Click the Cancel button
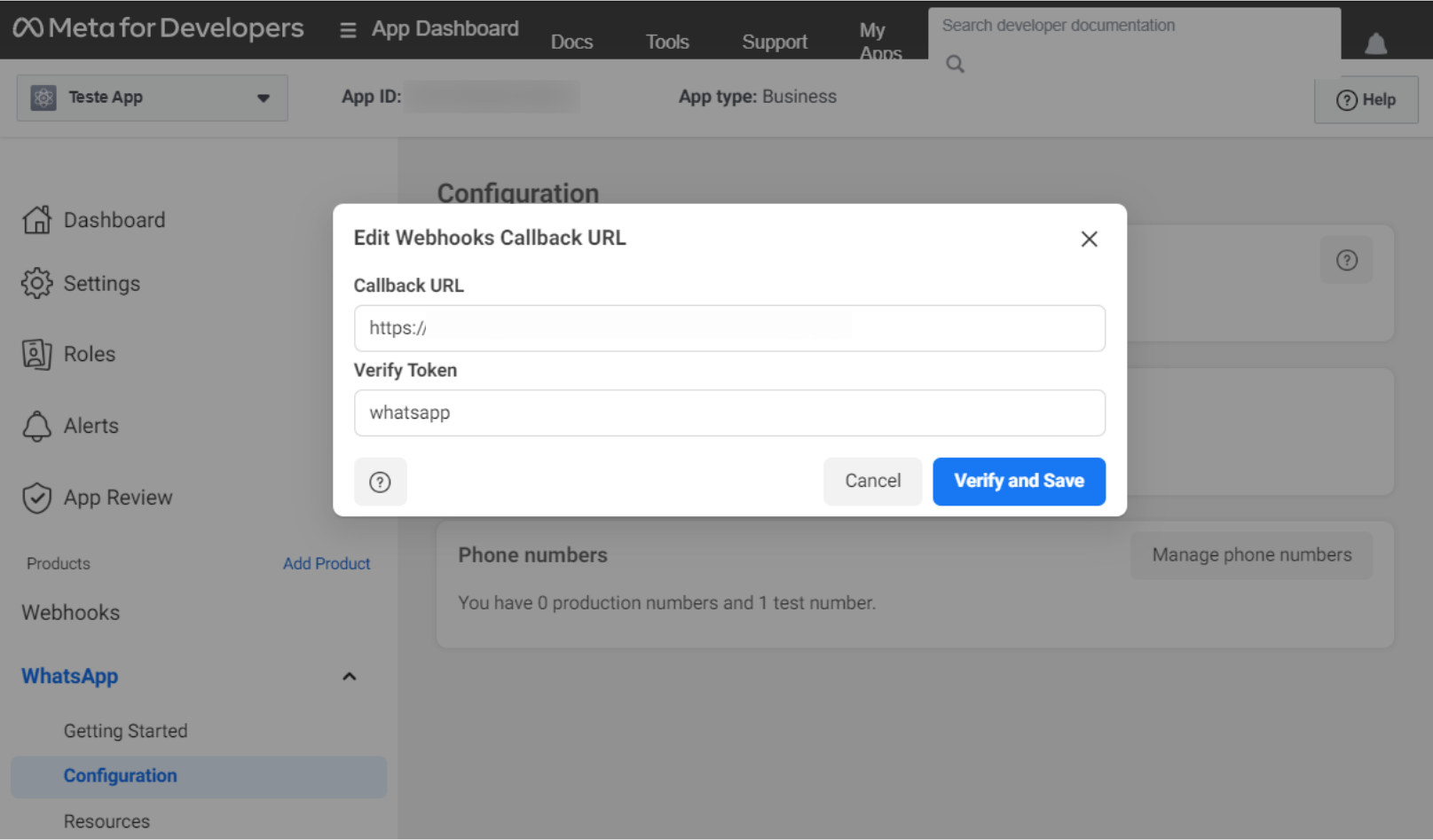The height and width of the screenshot is (840, 1433). point(872,481)
